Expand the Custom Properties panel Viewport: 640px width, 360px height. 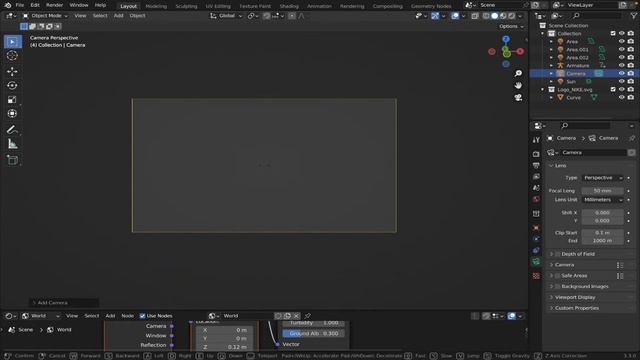point(576,308)
